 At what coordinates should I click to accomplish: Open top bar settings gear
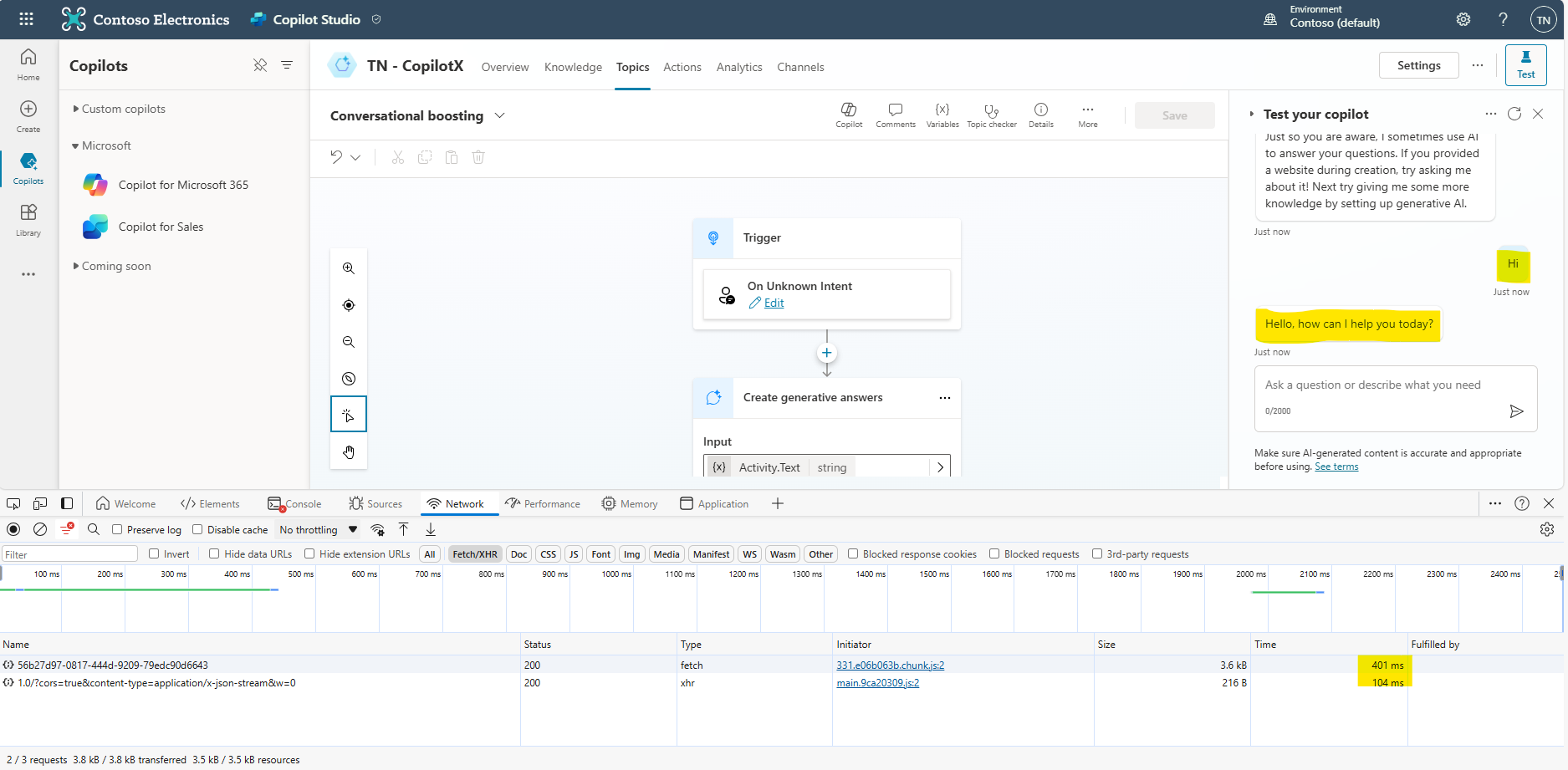(x=1463, y=19)
